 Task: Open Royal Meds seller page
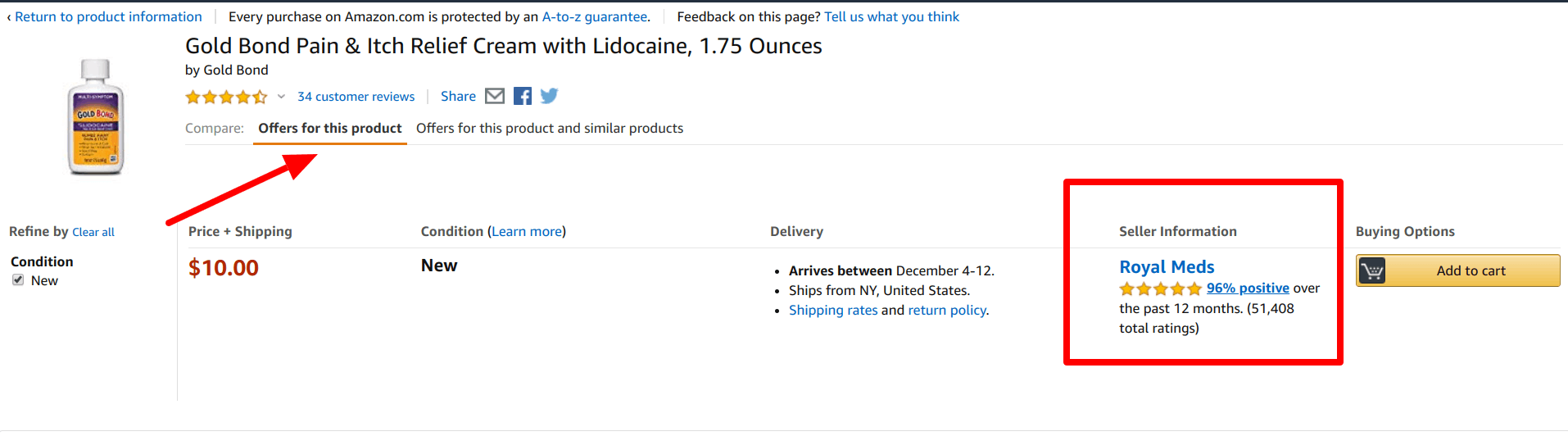[x=1167, y=267]
